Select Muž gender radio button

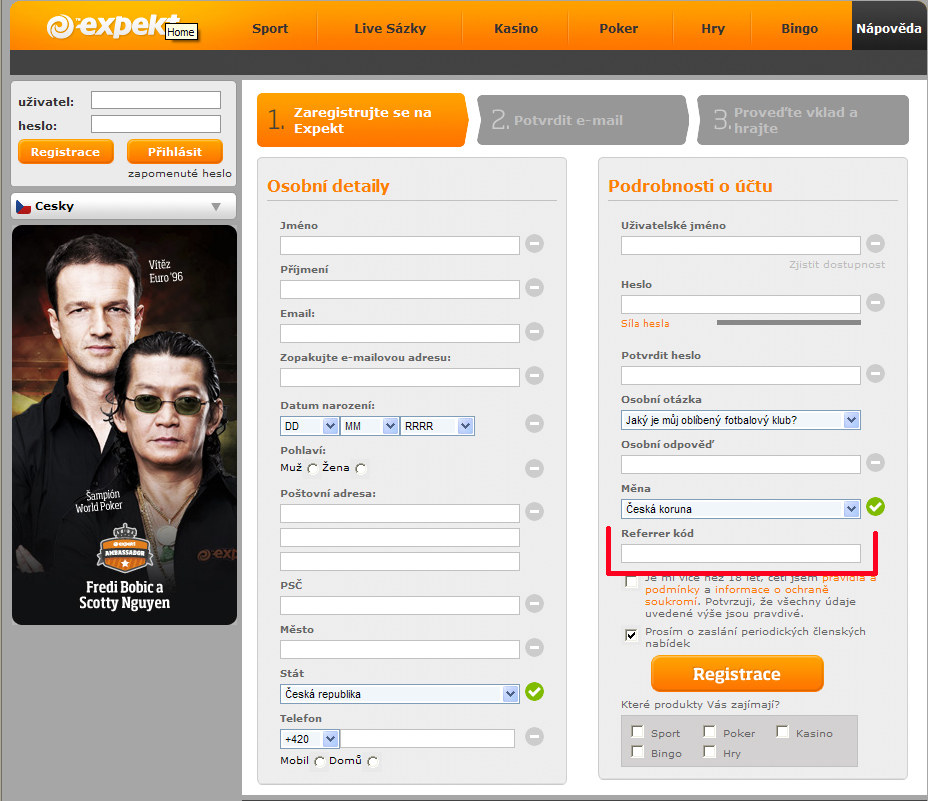(312, 469)
